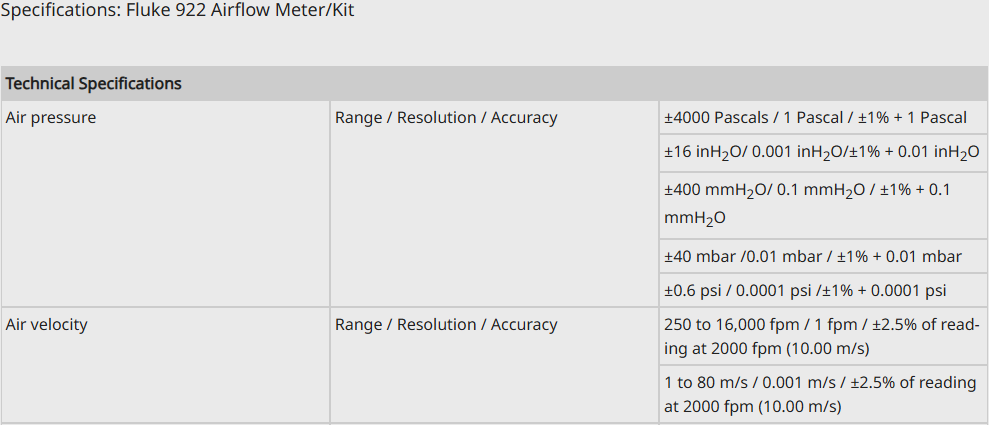The height and width of the screenshot is (425, 989).
Task: Click Range / Resolution / Accuracy beside Air pressure
Action: [446, 118]
